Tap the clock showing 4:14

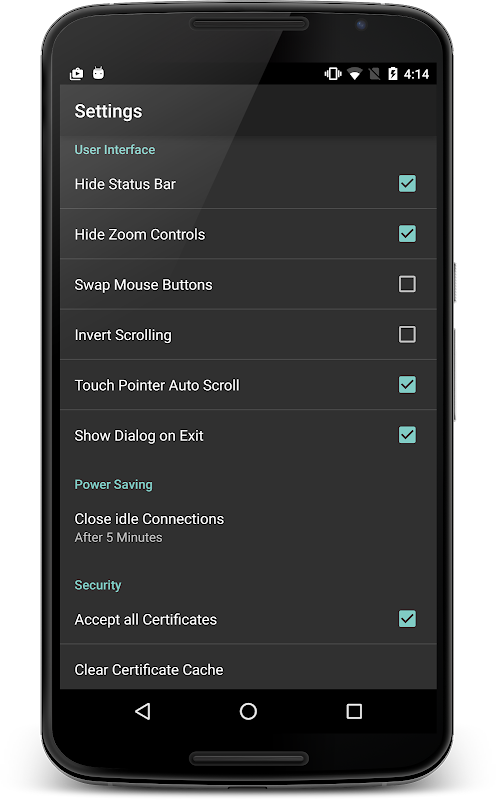click(416, 74)
